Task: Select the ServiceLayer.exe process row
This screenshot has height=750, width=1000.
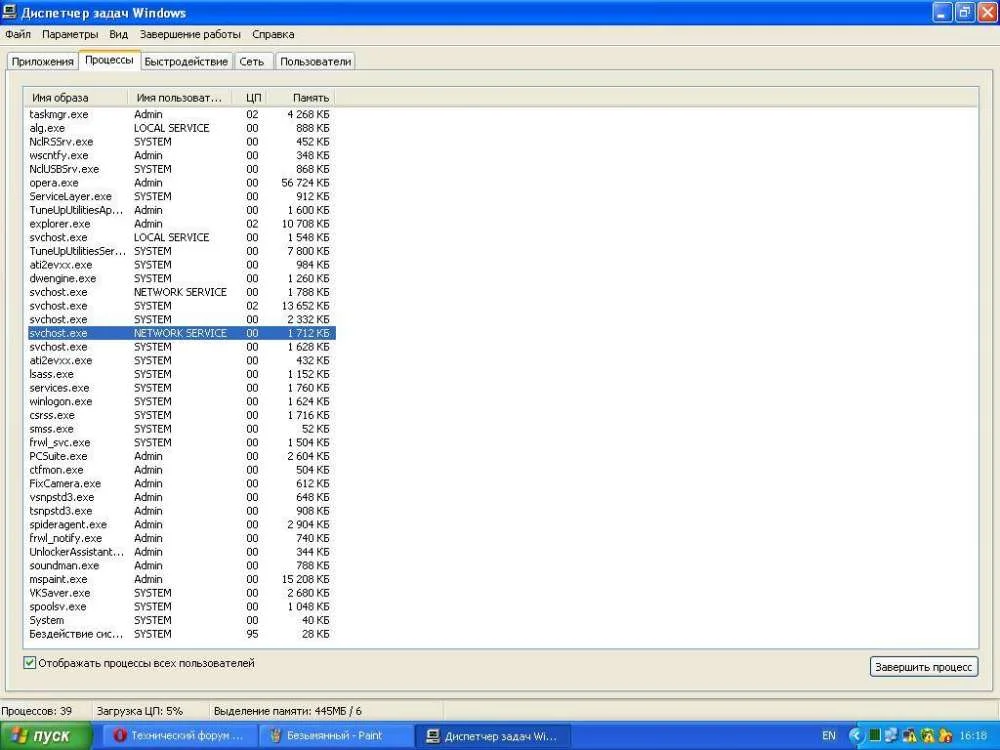Action: (x=181, y=196)
